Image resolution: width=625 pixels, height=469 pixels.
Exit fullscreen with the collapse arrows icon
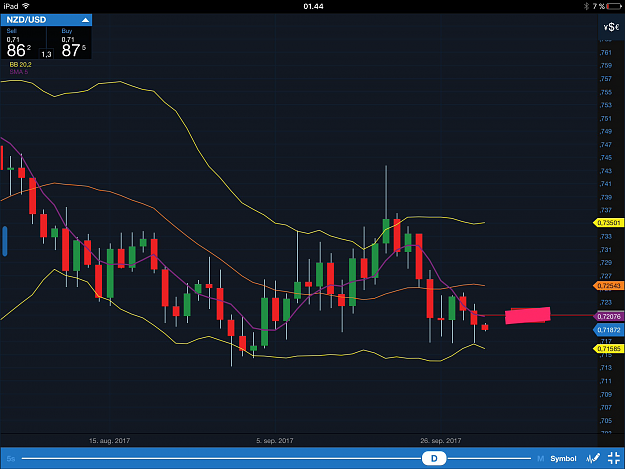614,458
